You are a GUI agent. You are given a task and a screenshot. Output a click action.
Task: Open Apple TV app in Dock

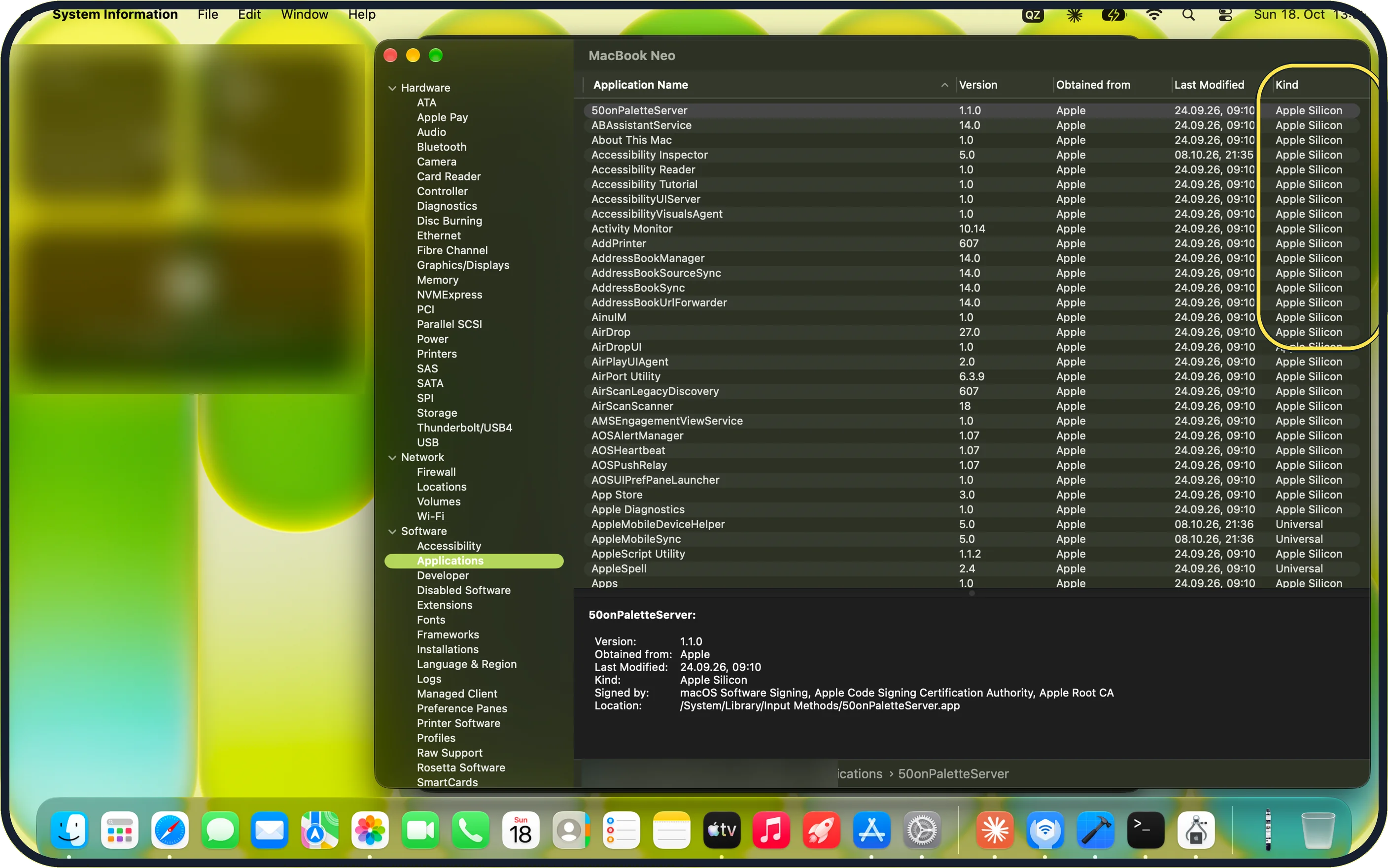click(721, 830)
